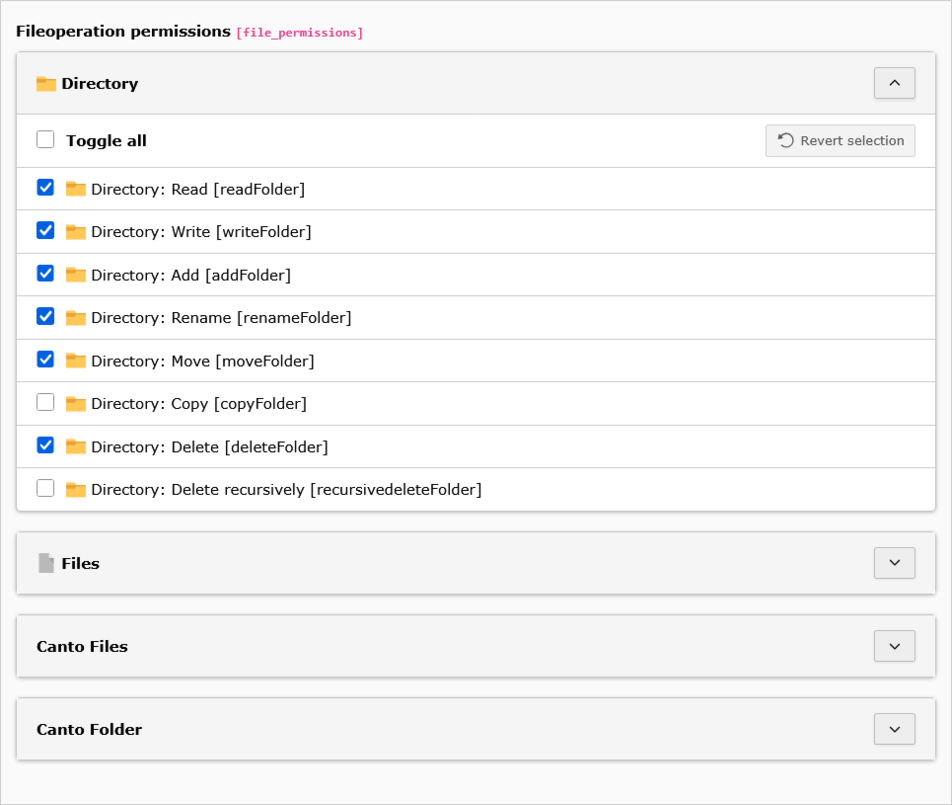Check Directory: Delete recursively checkbox

coord(45,489)
